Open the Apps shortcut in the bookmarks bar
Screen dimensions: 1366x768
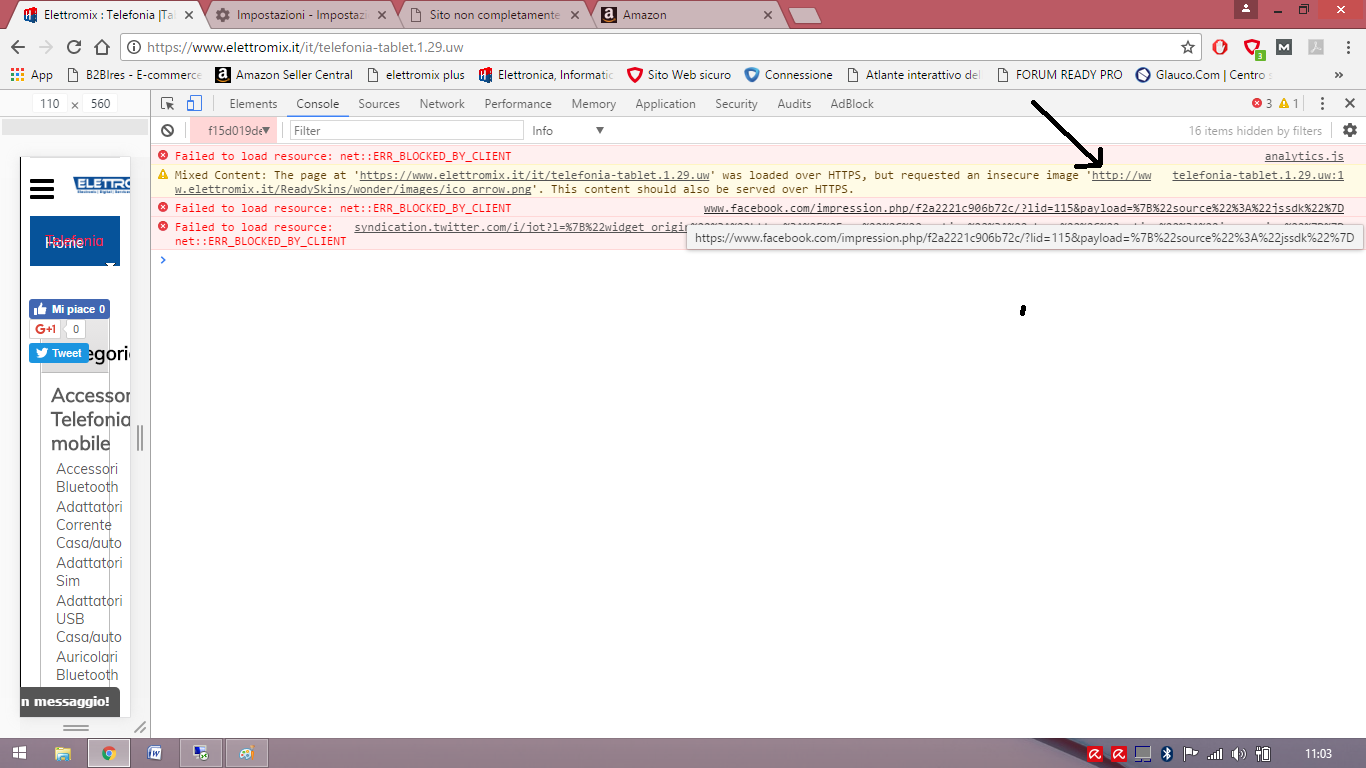31,75
